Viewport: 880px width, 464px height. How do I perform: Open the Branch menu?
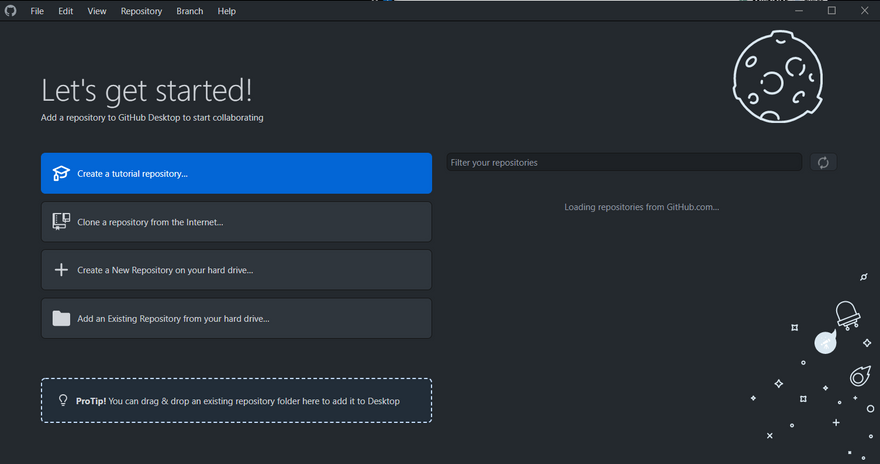pyautogui.click(x=189, y=11)
